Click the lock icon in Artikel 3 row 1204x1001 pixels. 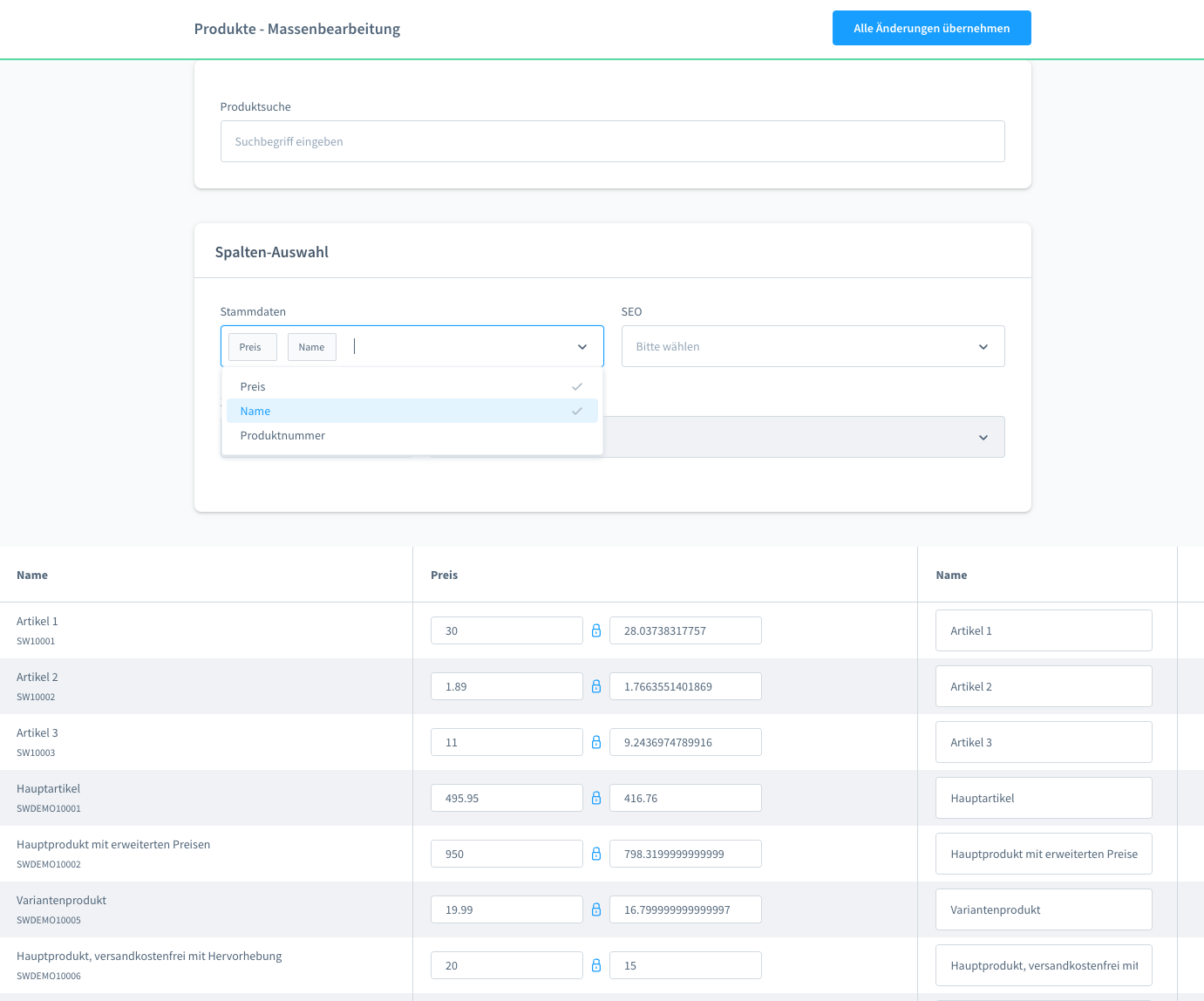click(x=596, y=742)
